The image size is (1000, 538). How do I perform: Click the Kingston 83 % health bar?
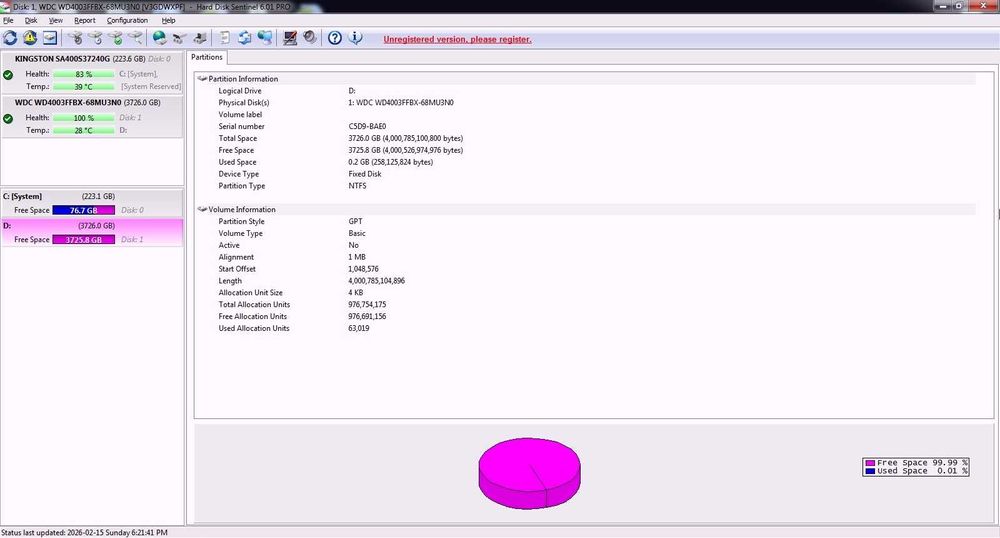(x=84, y=74)
